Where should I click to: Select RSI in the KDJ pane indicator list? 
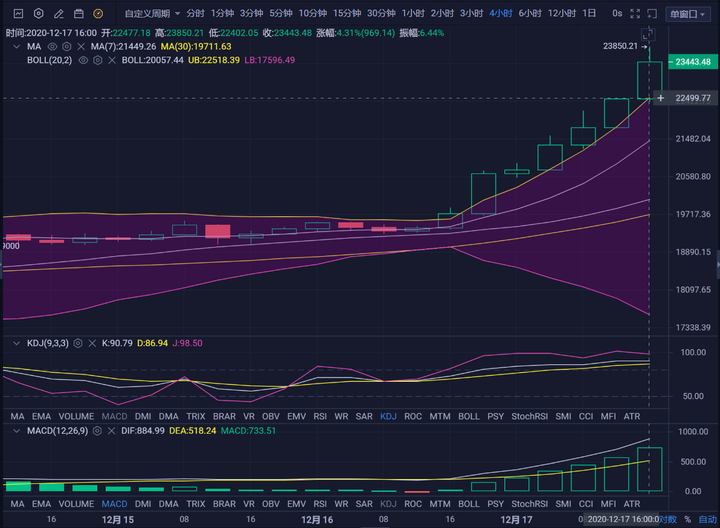click(x=320, y=416)
